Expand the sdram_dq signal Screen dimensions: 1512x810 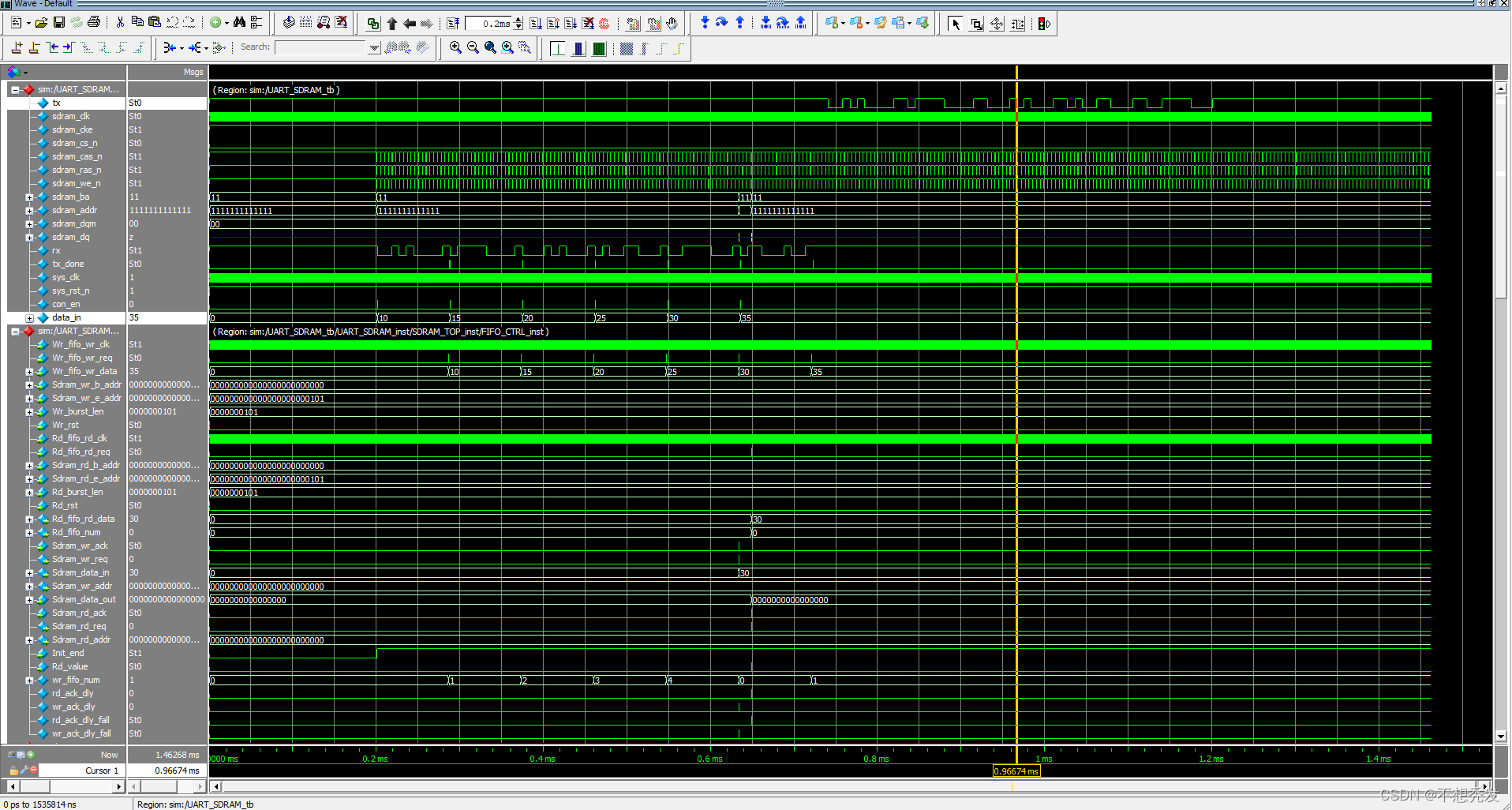click(29, 238)
